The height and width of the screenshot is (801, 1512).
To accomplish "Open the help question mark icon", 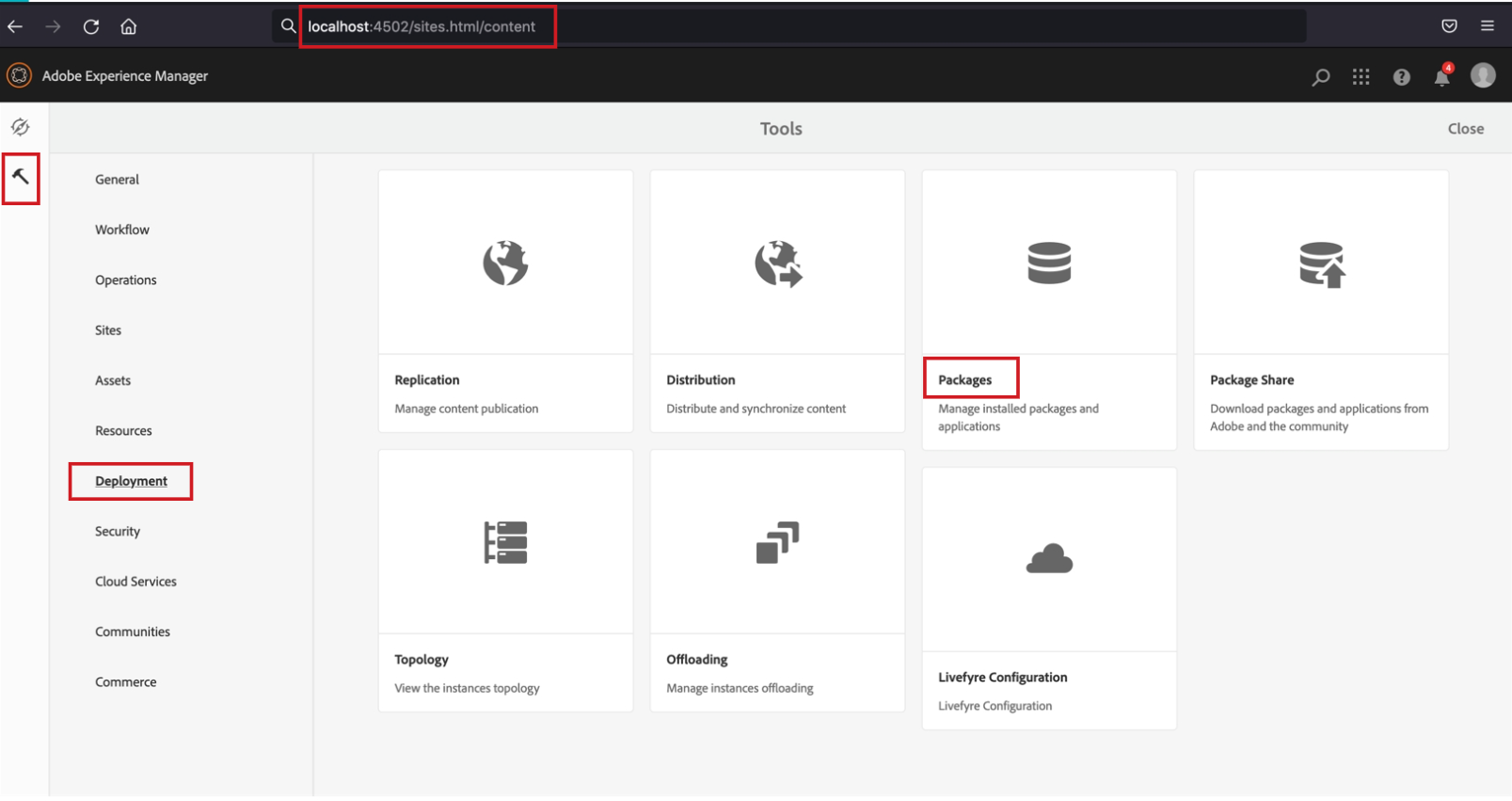I will tap(1401, 77).
